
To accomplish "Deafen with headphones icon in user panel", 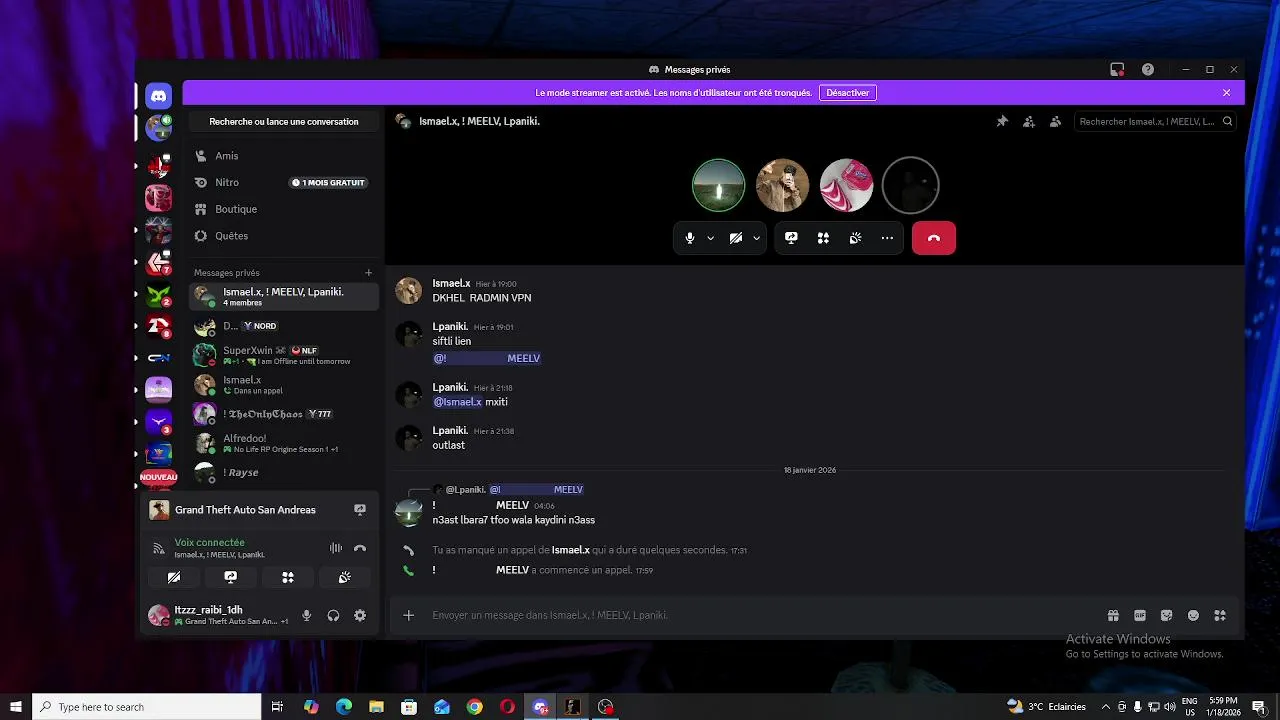I will pos(334,616).
